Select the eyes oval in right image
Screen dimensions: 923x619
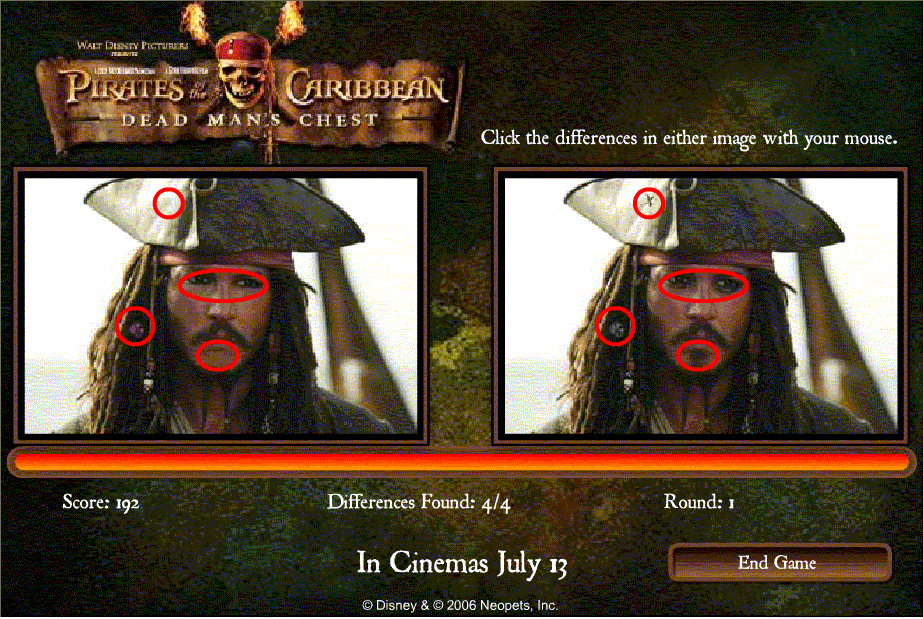click(x=703, y=286)
